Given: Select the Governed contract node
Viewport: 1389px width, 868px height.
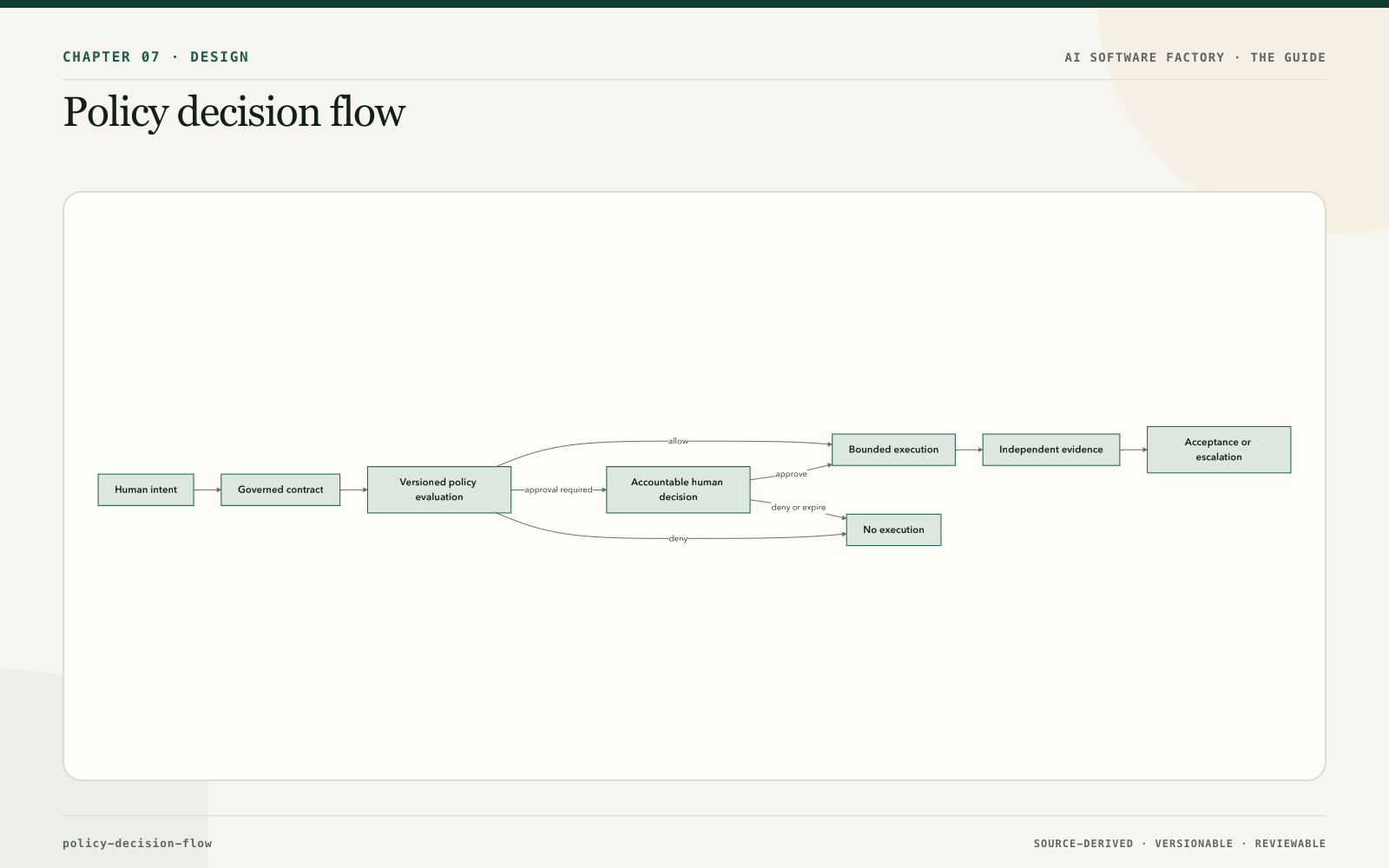Looking at the screenshot, I should coord(280,490).
